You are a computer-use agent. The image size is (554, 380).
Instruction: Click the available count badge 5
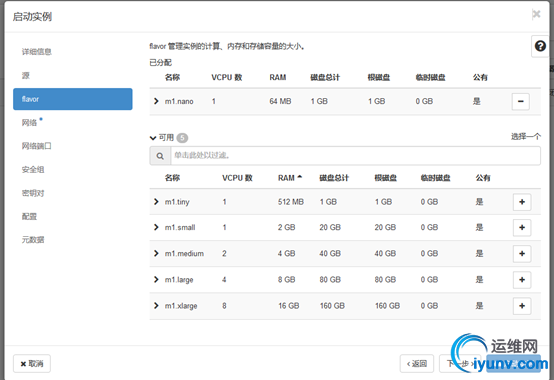[x=182, y=138]
